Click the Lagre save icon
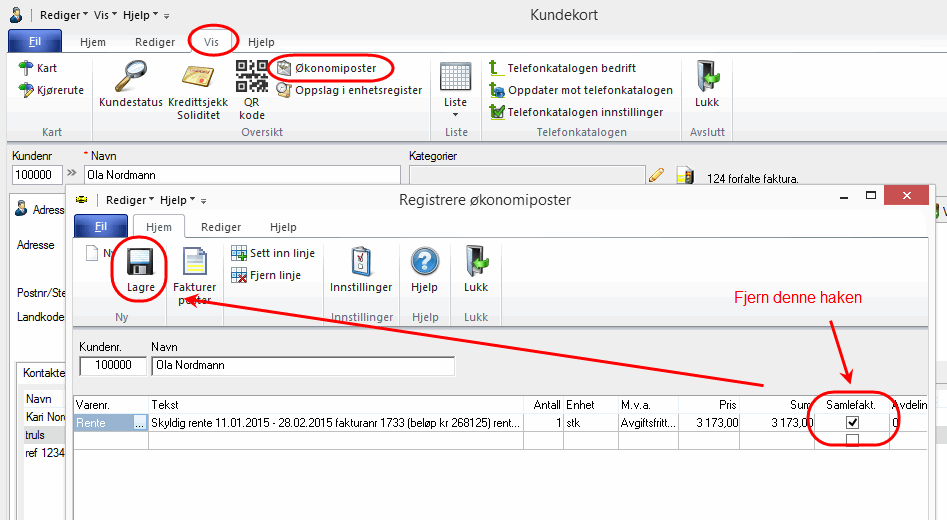947x520 pixels. tap(140, 267)
